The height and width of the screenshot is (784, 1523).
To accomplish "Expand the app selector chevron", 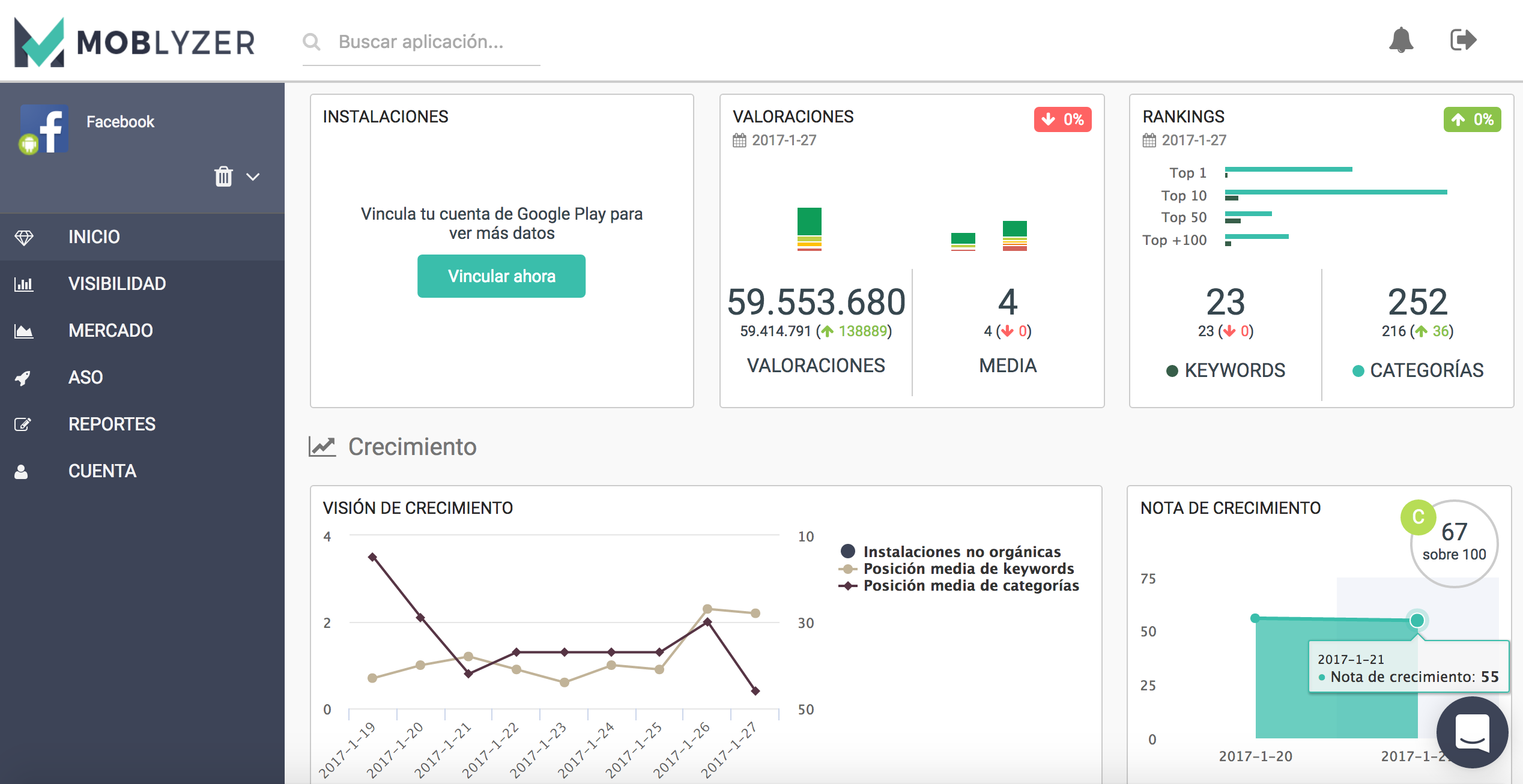I will (253, 176).
